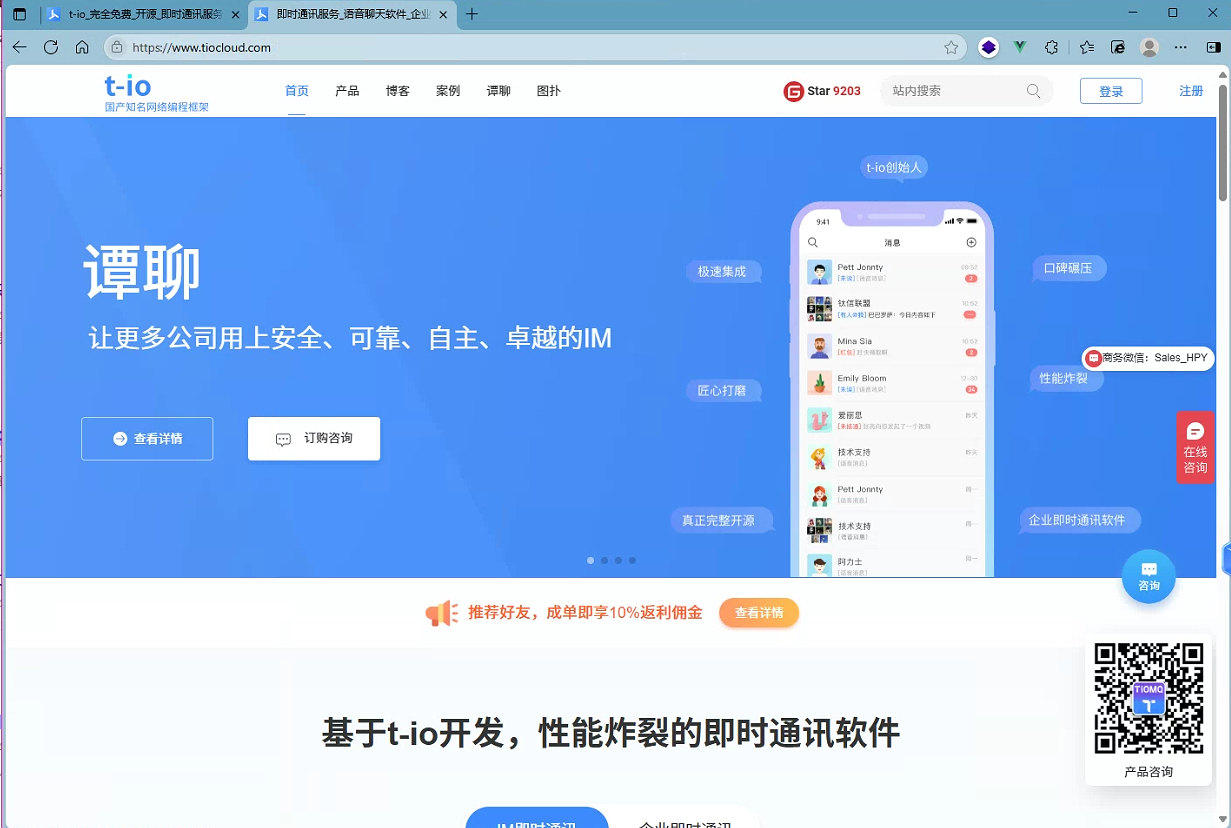
Task: Click the 极速集成 bubble label
Action: (722, 271)
